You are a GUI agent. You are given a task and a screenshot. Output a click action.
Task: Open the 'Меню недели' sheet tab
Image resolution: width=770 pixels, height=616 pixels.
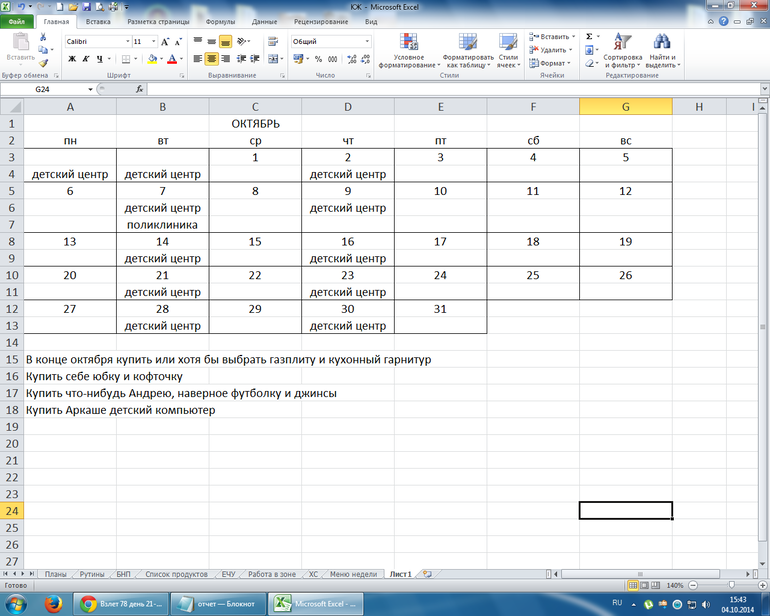pyautogui.click(x=353, y=574)
